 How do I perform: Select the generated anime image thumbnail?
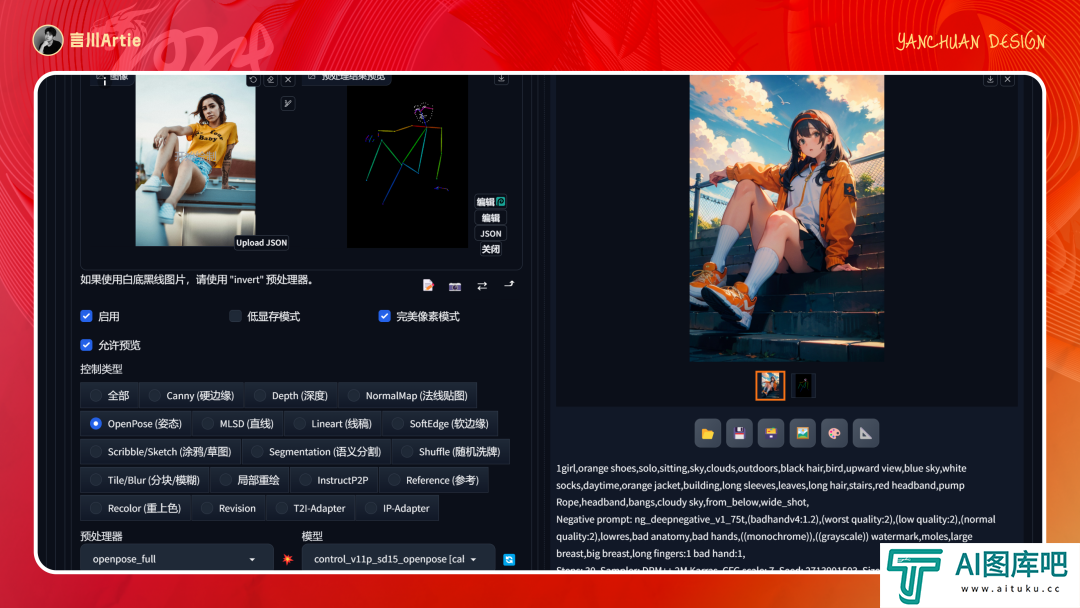770,386
